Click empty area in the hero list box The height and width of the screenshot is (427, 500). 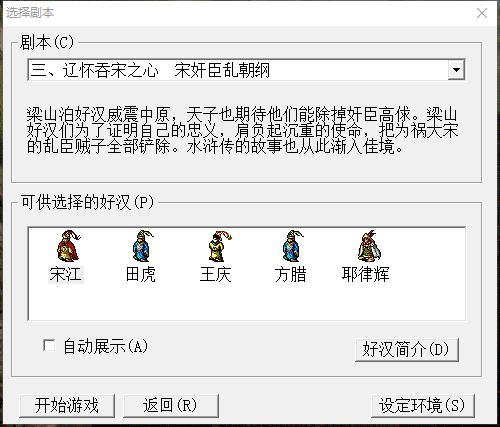[247, 302]
